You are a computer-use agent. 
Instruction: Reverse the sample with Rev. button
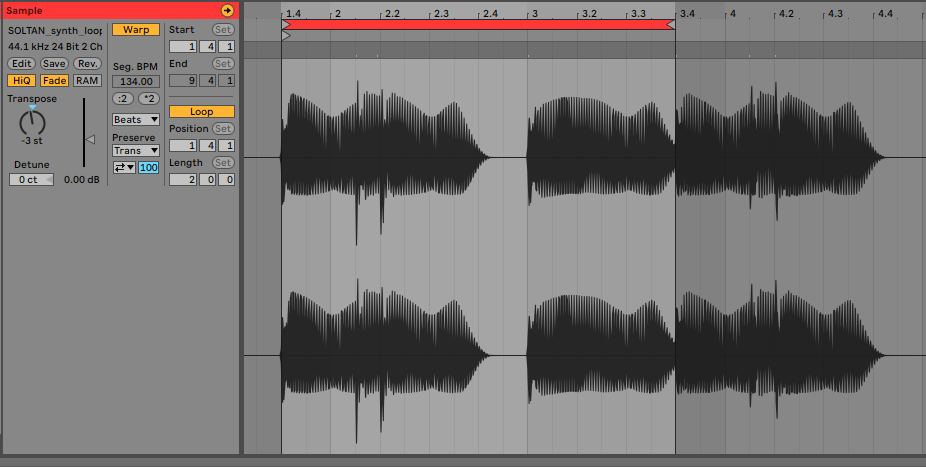click(87, 63)
